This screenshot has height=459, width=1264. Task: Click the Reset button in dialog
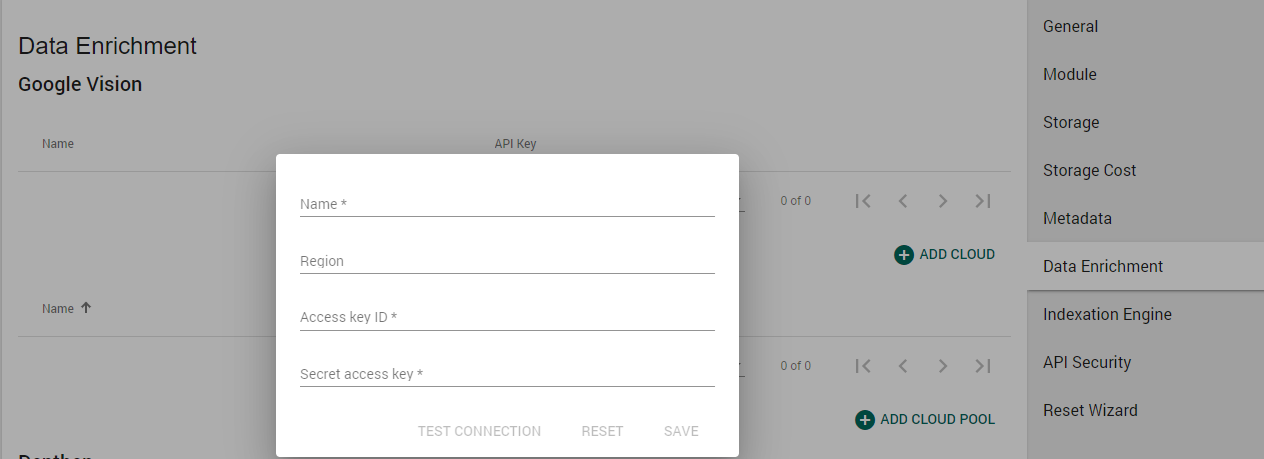(602, 431)
